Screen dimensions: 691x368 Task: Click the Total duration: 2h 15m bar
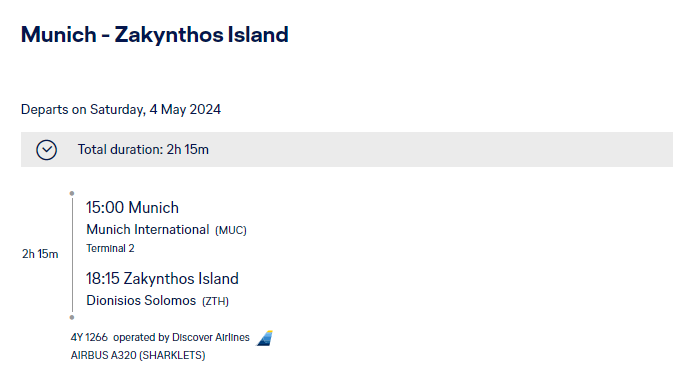(x=347, y=149)
